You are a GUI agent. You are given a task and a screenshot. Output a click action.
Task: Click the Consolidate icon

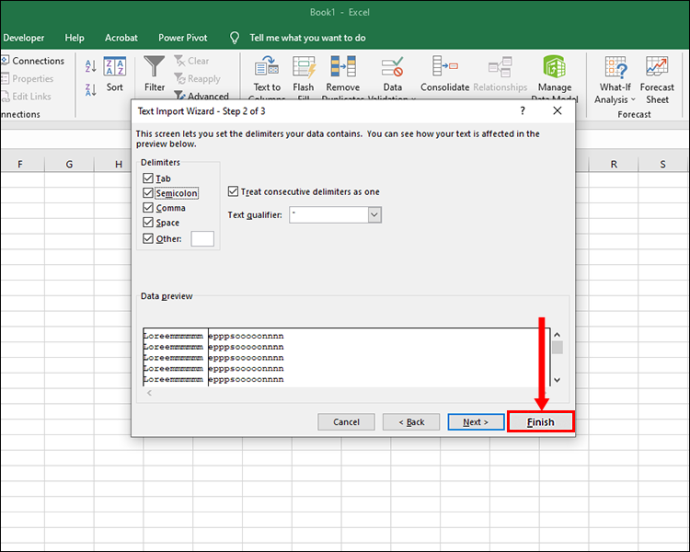(444, 66)
